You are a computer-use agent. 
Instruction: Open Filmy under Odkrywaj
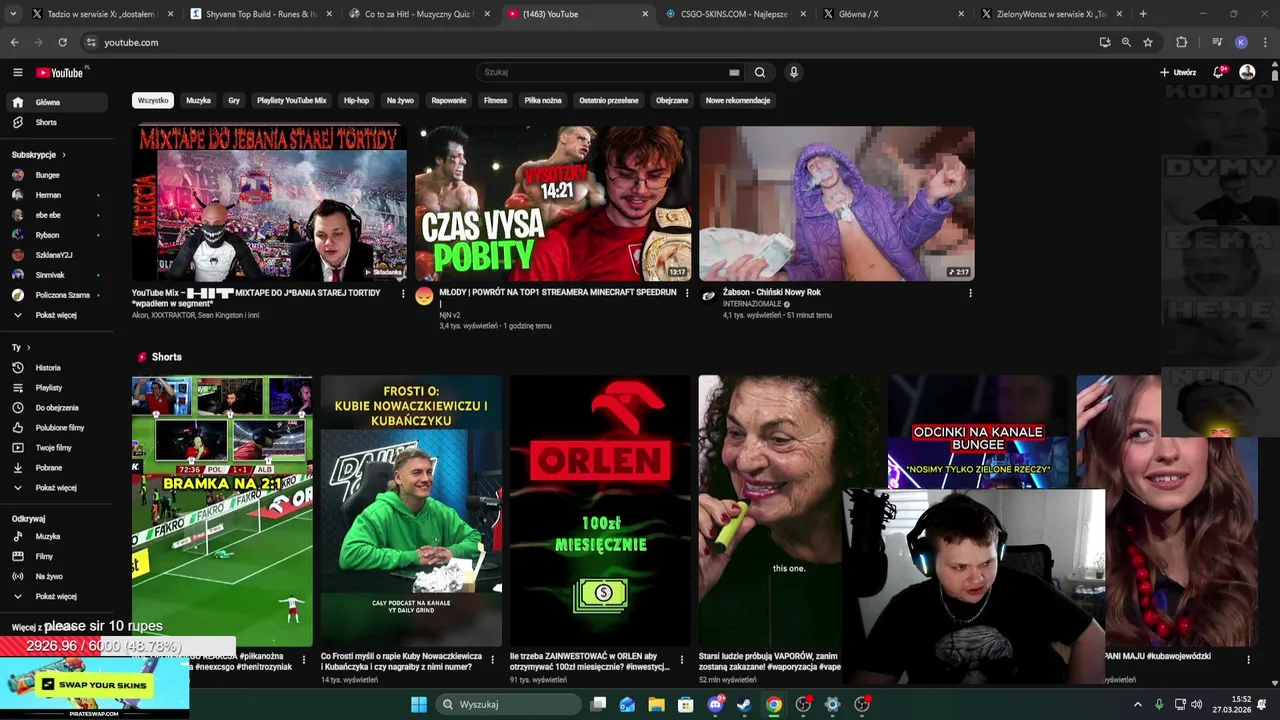click(x=56, y=556)
